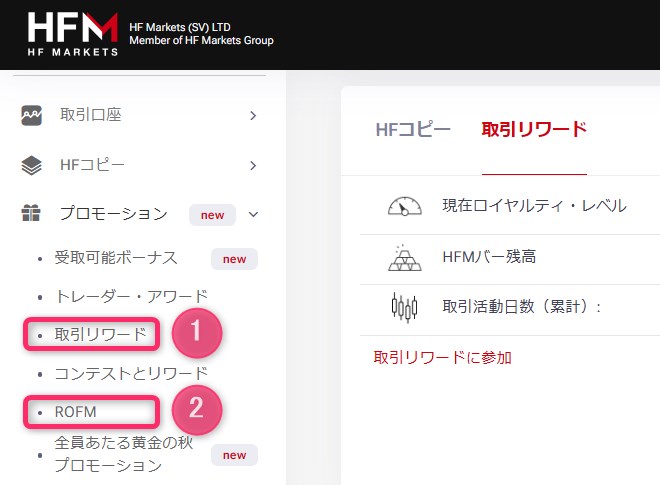Click the candlestick icon for 取引活動日数

(405, 307)
